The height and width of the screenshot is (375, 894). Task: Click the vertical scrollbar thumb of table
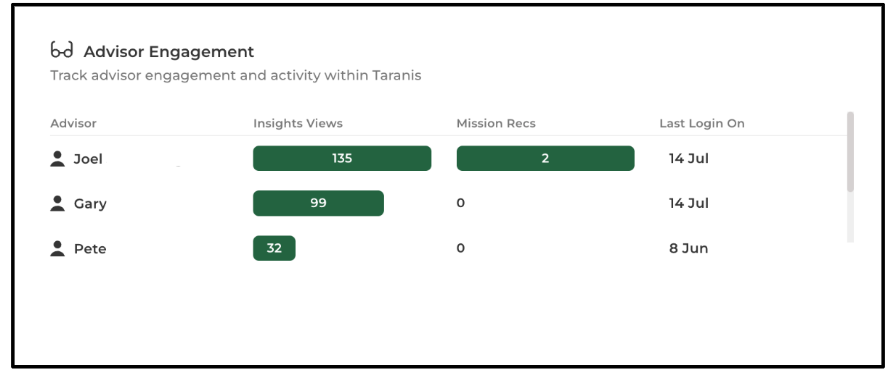coord(851,152)
